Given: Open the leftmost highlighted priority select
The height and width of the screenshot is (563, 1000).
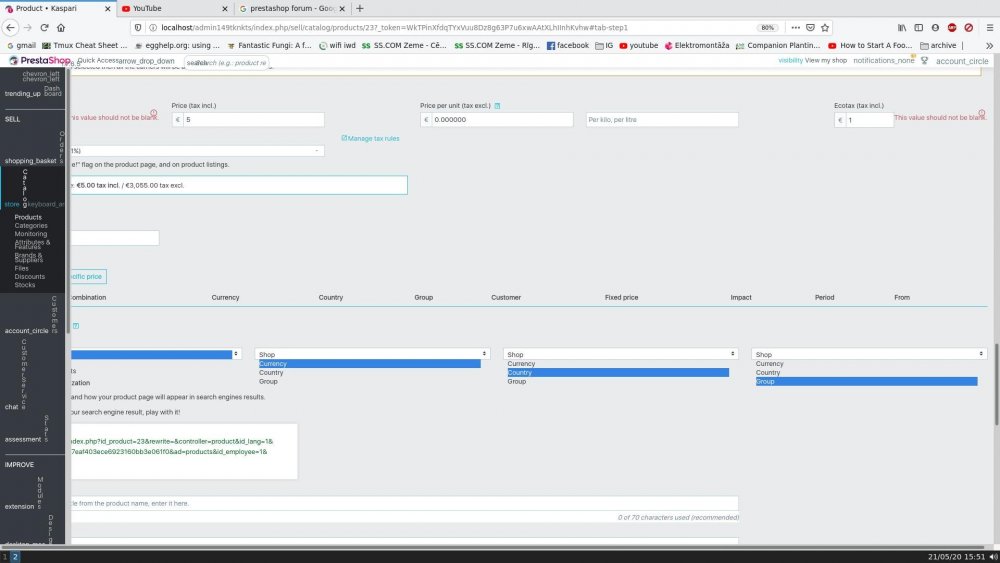Looking at the screenshot, I should tap(155, 354).
